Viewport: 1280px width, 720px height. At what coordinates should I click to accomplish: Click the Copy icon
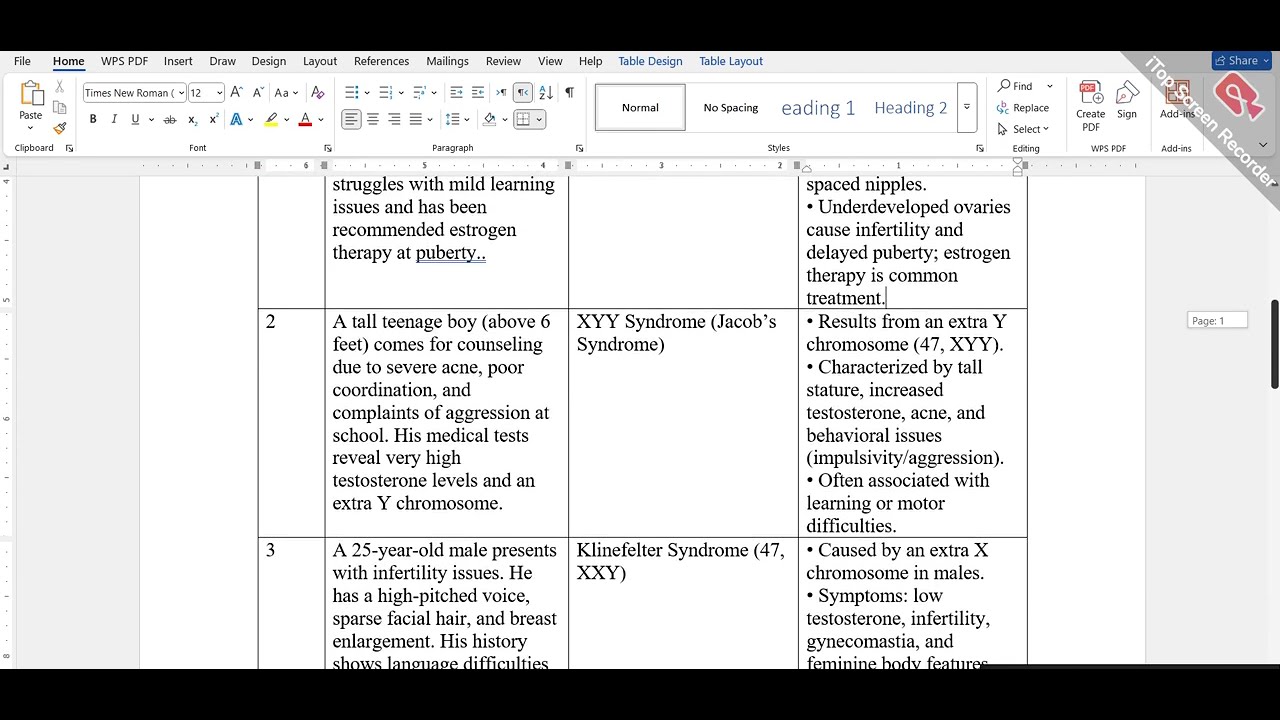coord(60,108)
